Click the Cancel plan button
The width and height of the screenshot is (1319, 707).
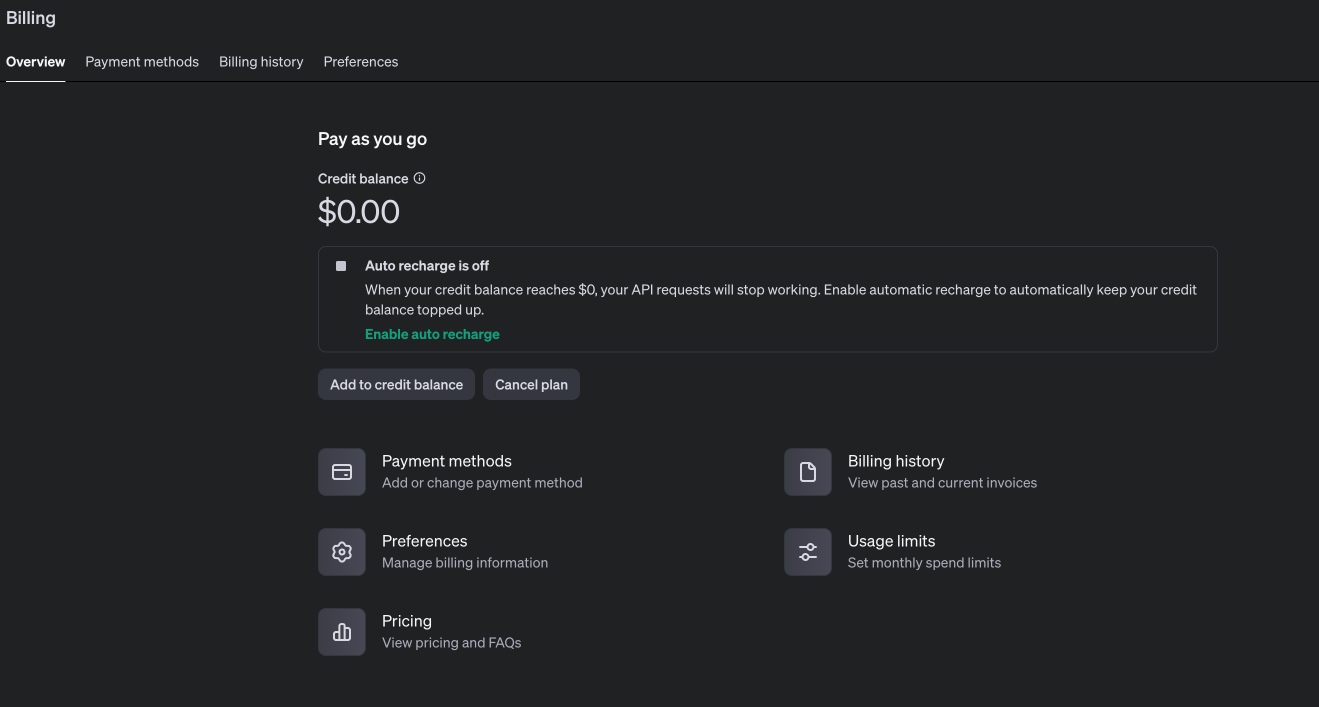[531, 384]
